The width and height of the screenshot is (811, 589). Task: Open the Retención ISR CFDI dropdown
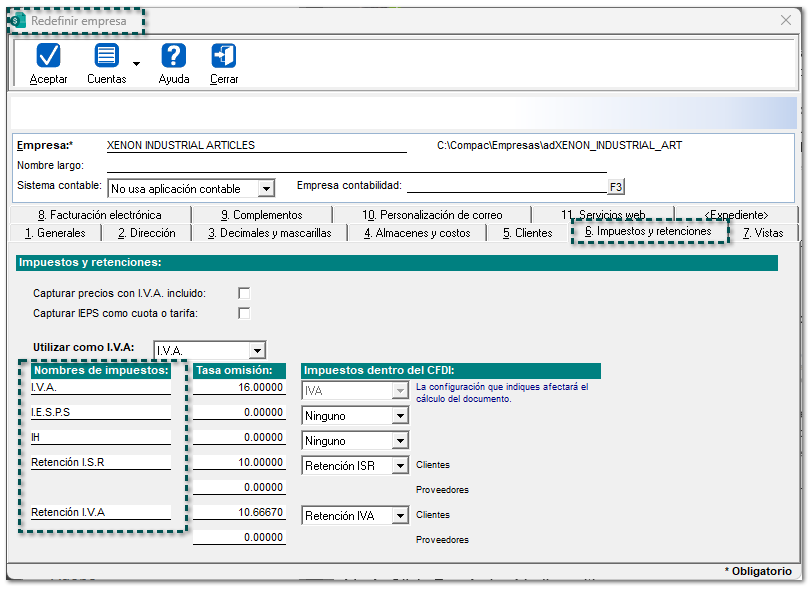[400, 465]
